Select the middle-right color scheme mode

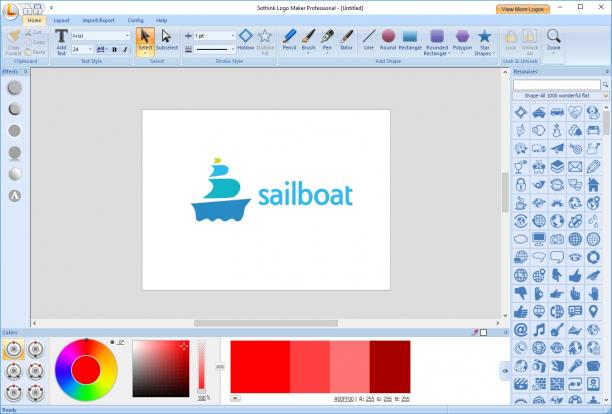coord(35,371)
